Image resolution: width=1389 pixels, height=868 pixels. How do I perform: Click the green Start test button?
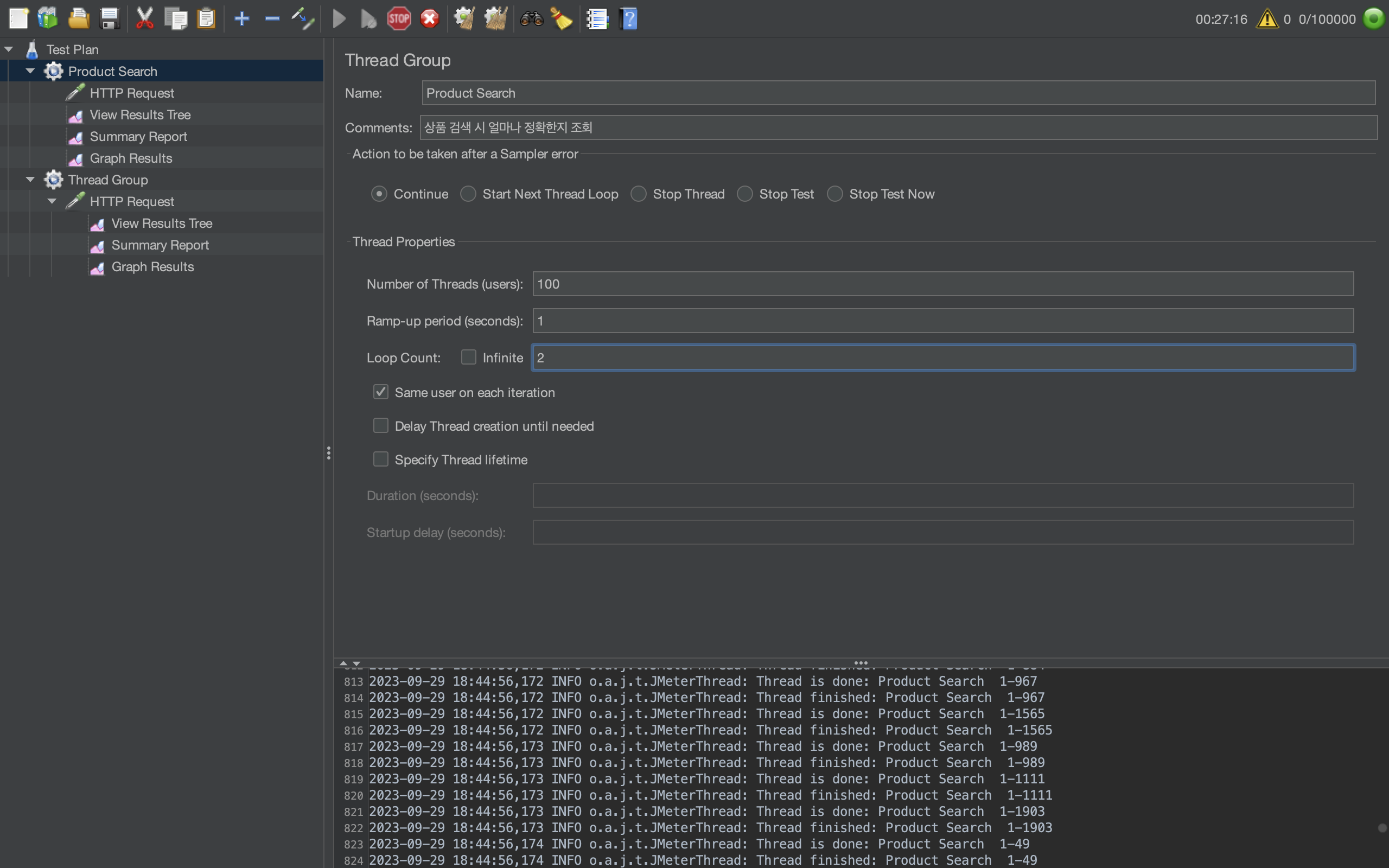pos(339,19)
